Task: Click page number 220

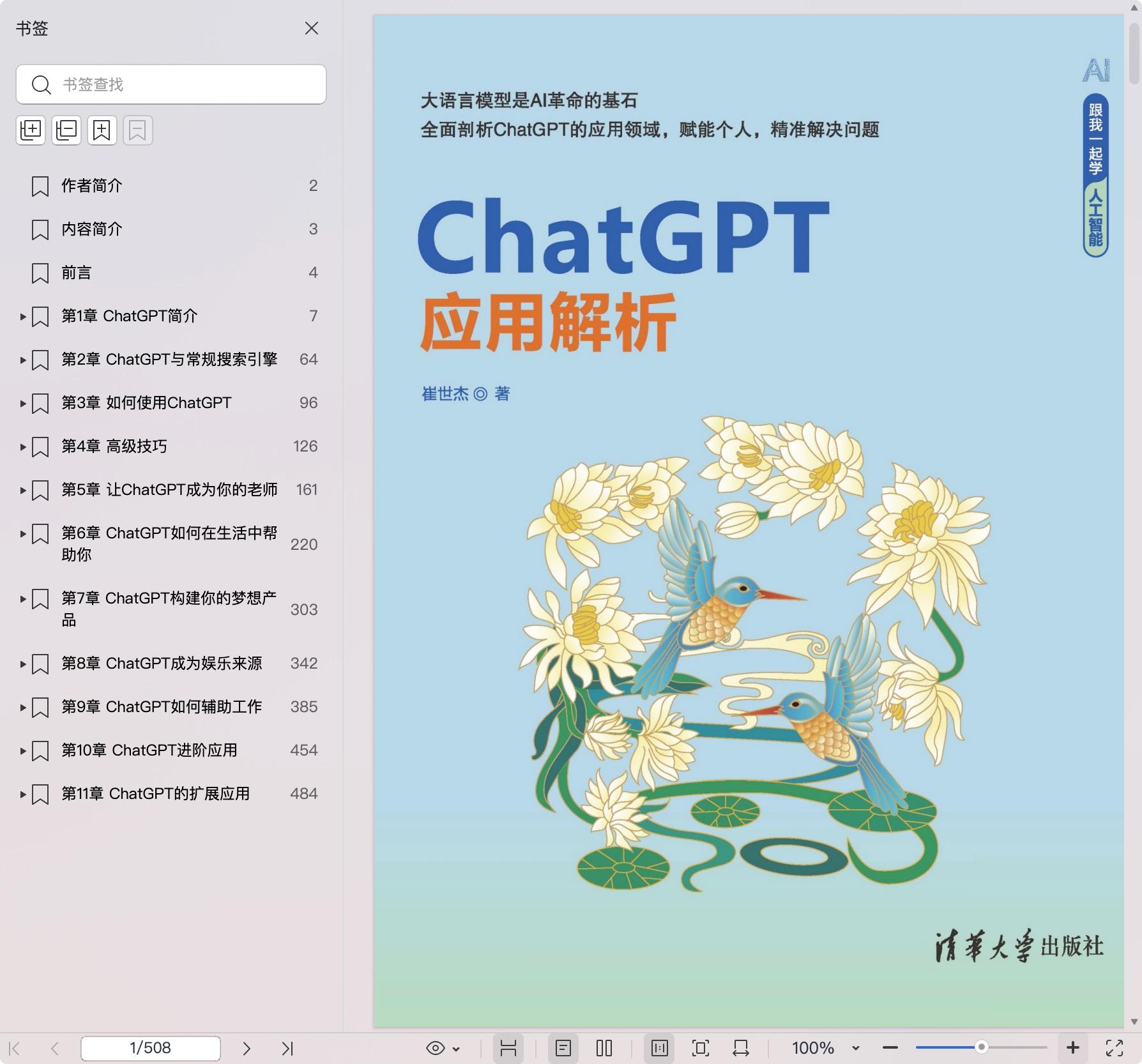Action: pyautogui.click(x=304, y=544)
